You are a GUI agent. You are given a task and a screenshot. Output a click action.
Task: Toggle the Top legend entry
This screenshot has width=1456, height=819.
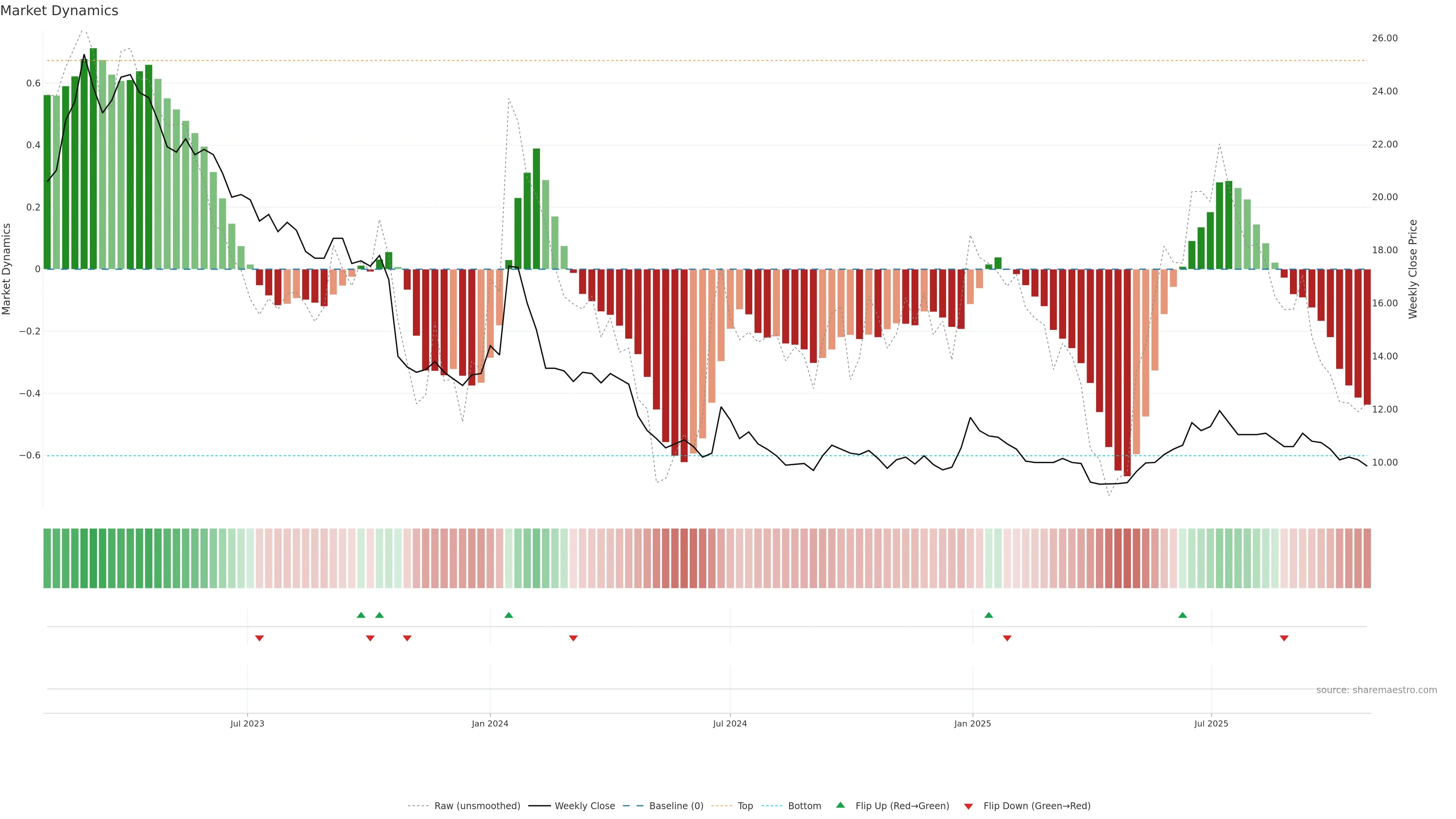(745, 806)
